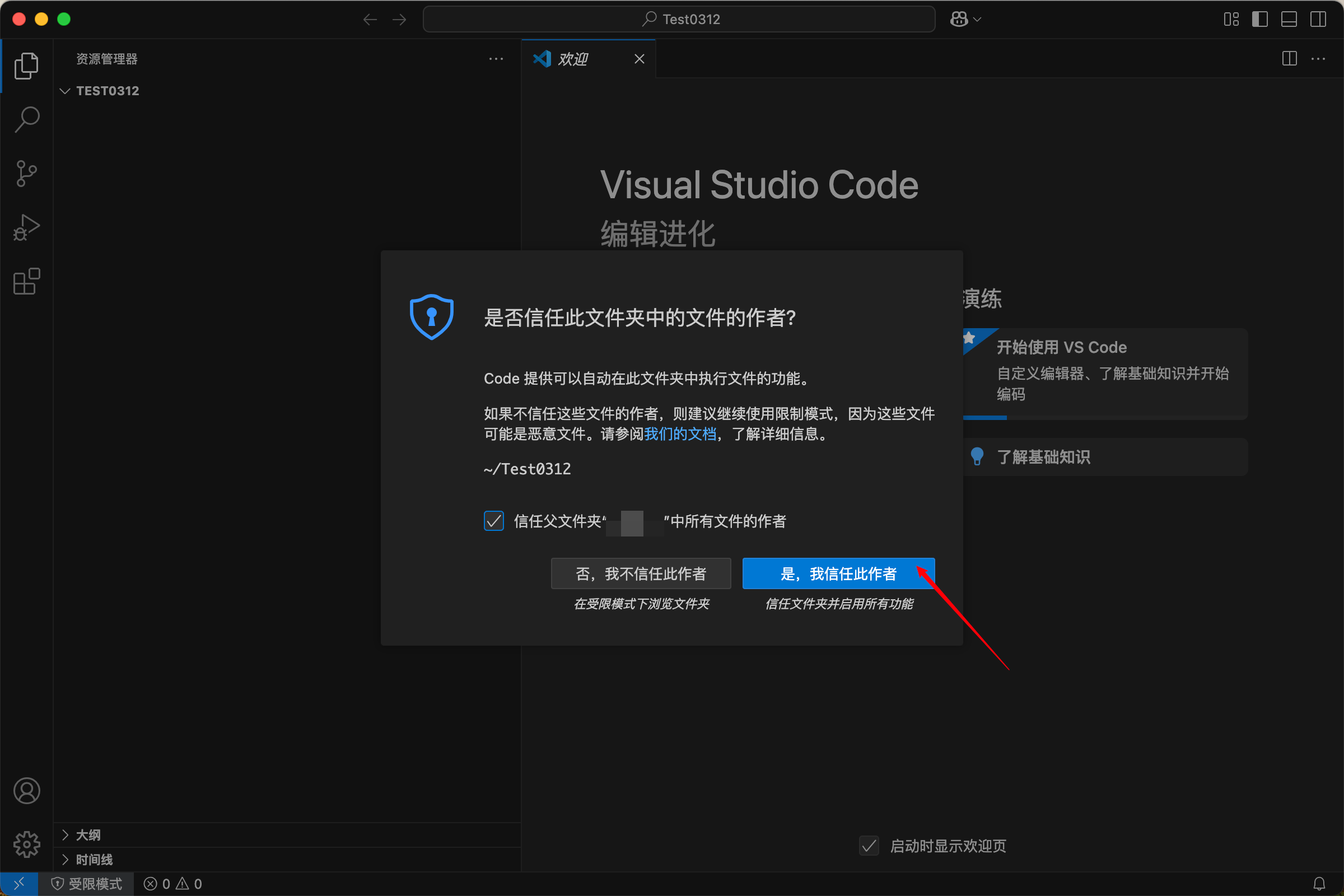This screenshot has width=1344, height=896.
Task: Open the Run and Debug view
Action: point(26,227)
